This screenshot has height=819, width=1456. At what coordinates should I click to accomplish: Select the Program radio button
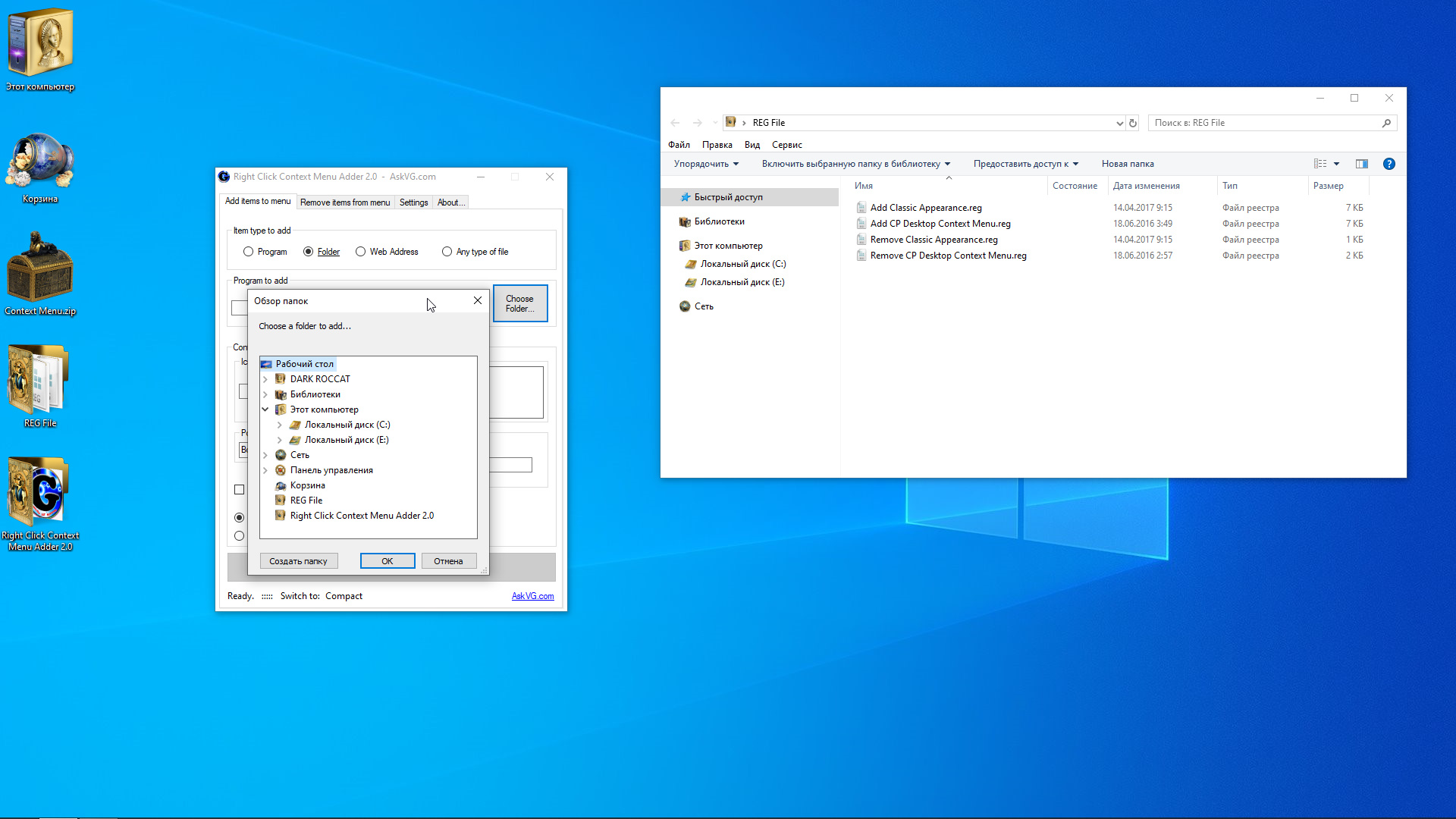pyautogui.click(x=248, y=251)
